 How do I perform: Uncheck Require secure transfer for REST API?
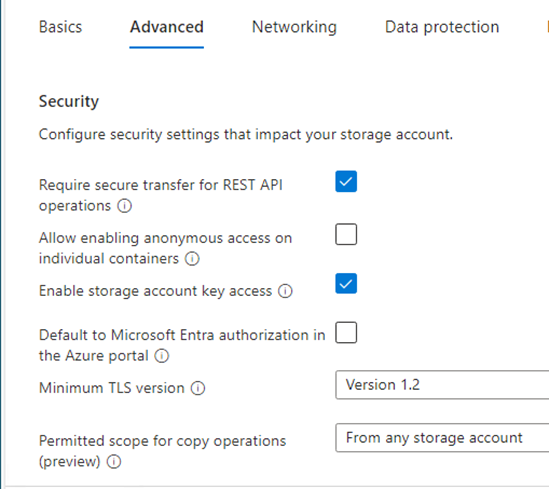coord(346,181)
